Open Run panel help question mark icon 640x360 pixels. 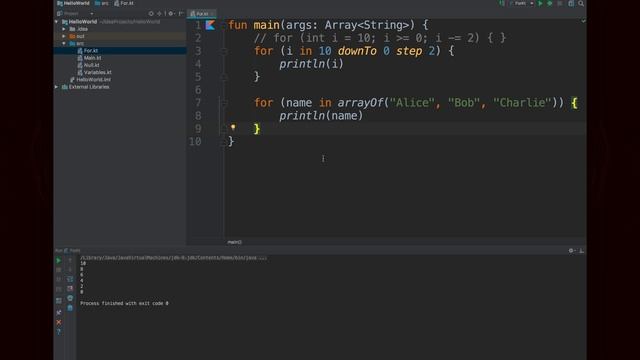[x=58, y=332]
